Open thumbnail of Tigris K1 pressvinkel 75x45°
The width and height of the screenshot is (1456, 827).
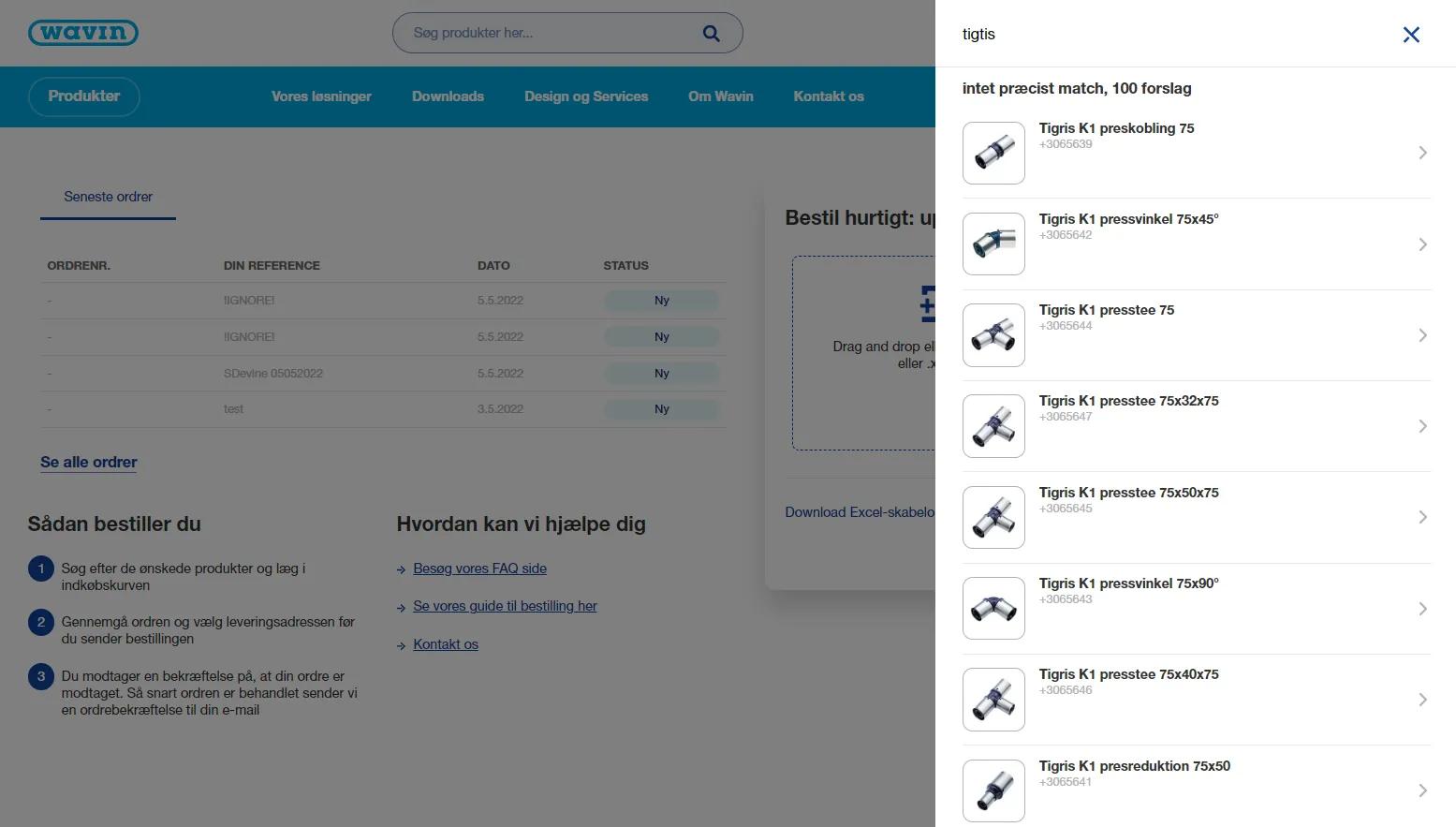[993, 244]
